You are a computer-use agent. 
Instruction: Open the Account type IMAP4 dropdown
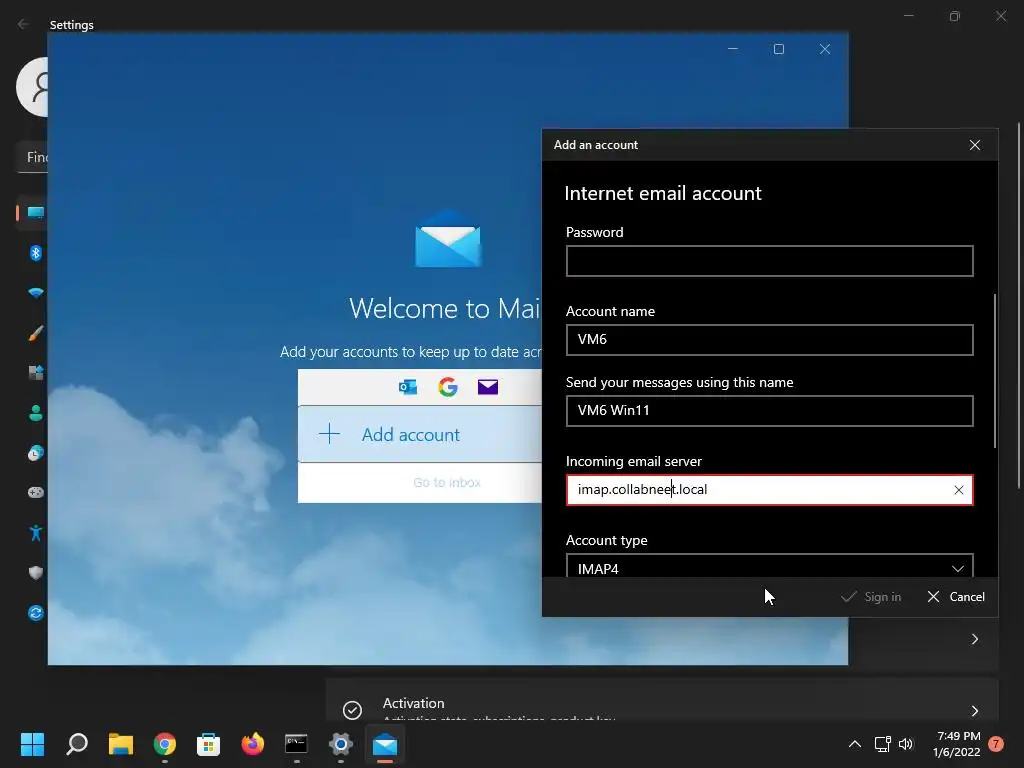click(x=769, y=566)
